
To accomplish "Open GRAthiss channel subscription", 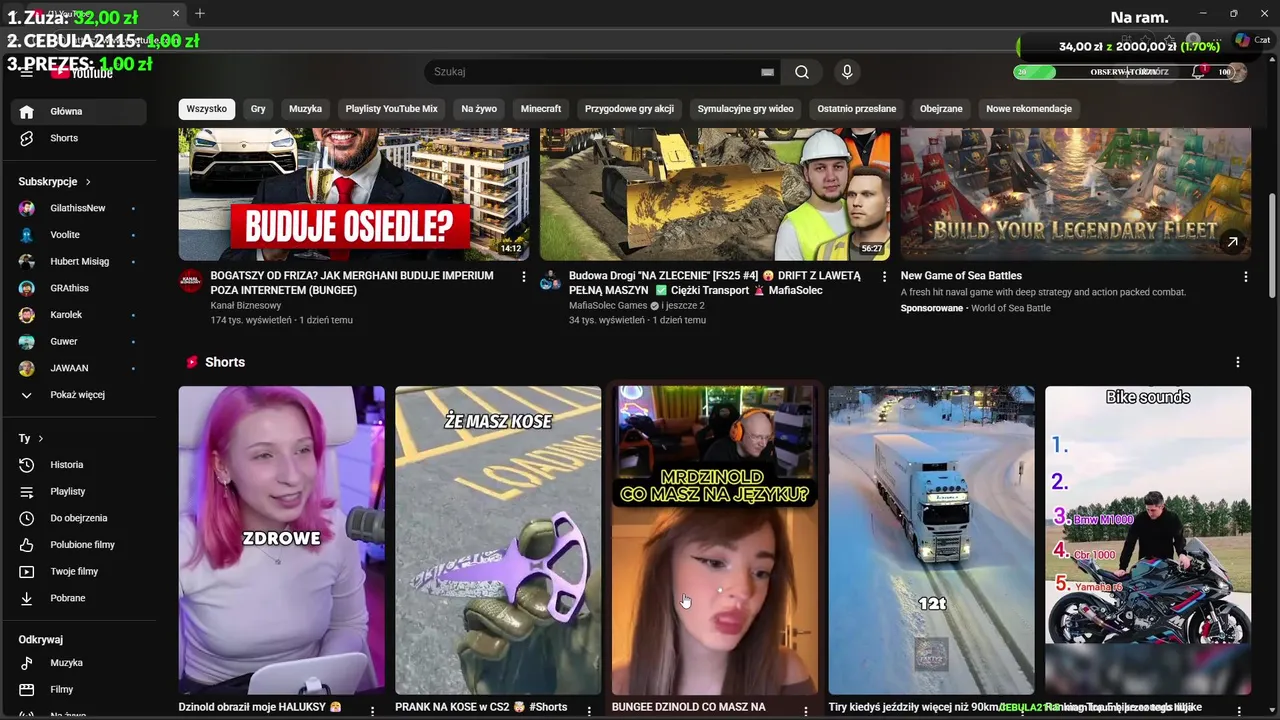I will [78, 288].
